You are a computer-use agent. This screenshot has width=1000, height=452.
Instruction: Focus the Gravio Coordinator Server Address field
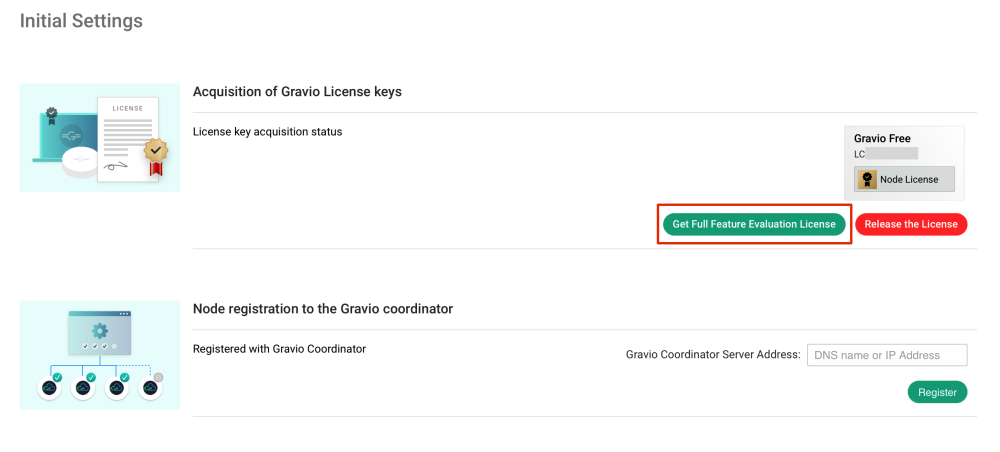(887, 355)
